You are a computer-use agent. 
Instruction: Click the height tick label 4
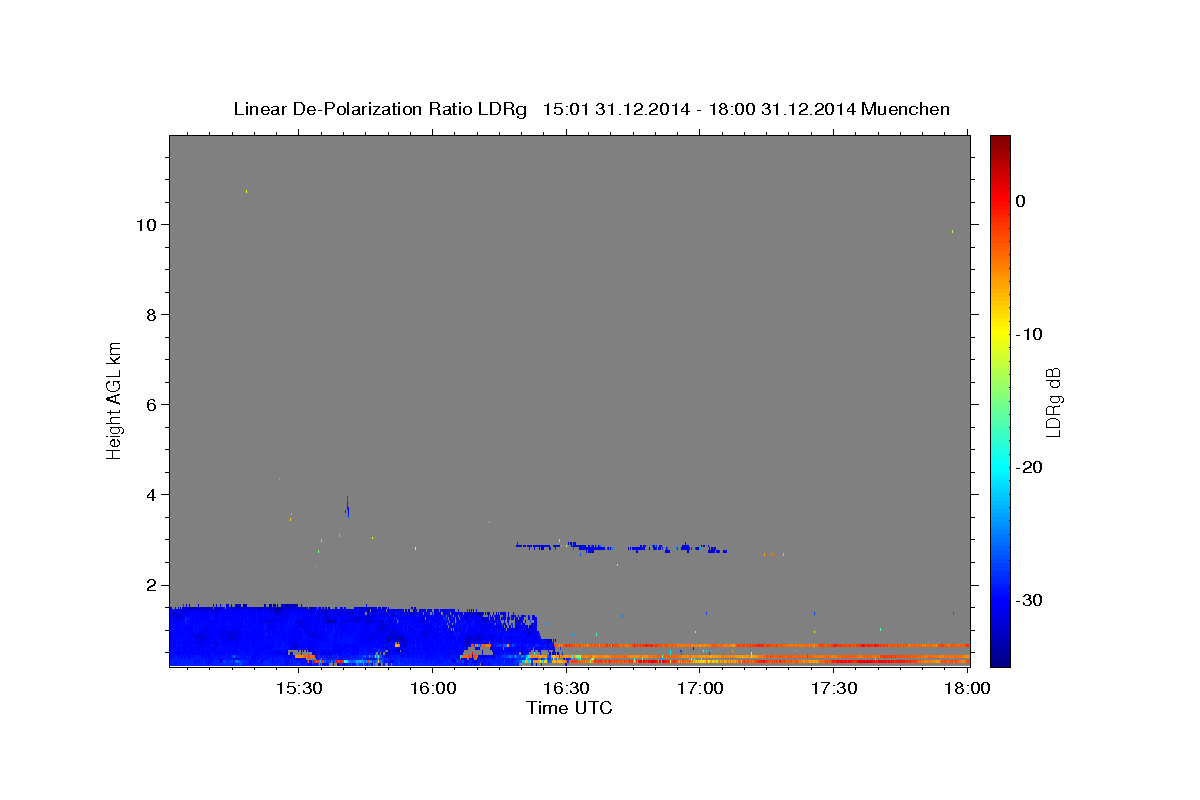tap(154, 494)
